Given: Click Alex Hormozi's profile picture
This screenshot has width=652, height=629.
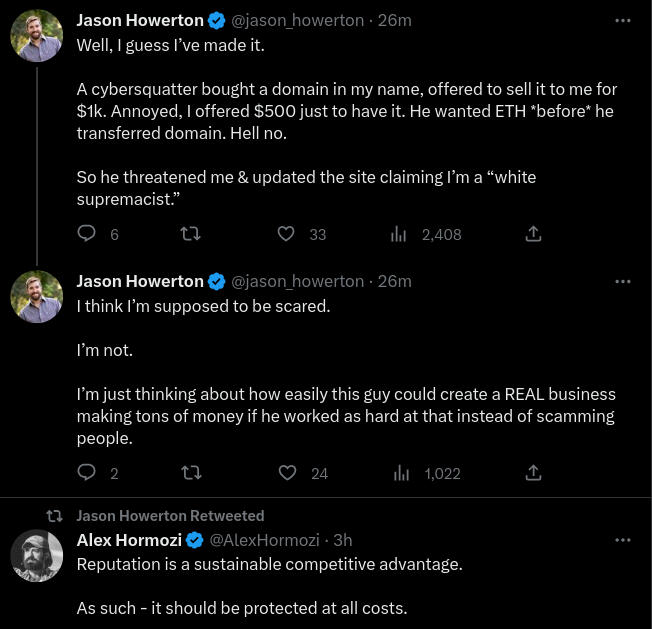Looking at the screenshot, I should click(x=37, y=556).
